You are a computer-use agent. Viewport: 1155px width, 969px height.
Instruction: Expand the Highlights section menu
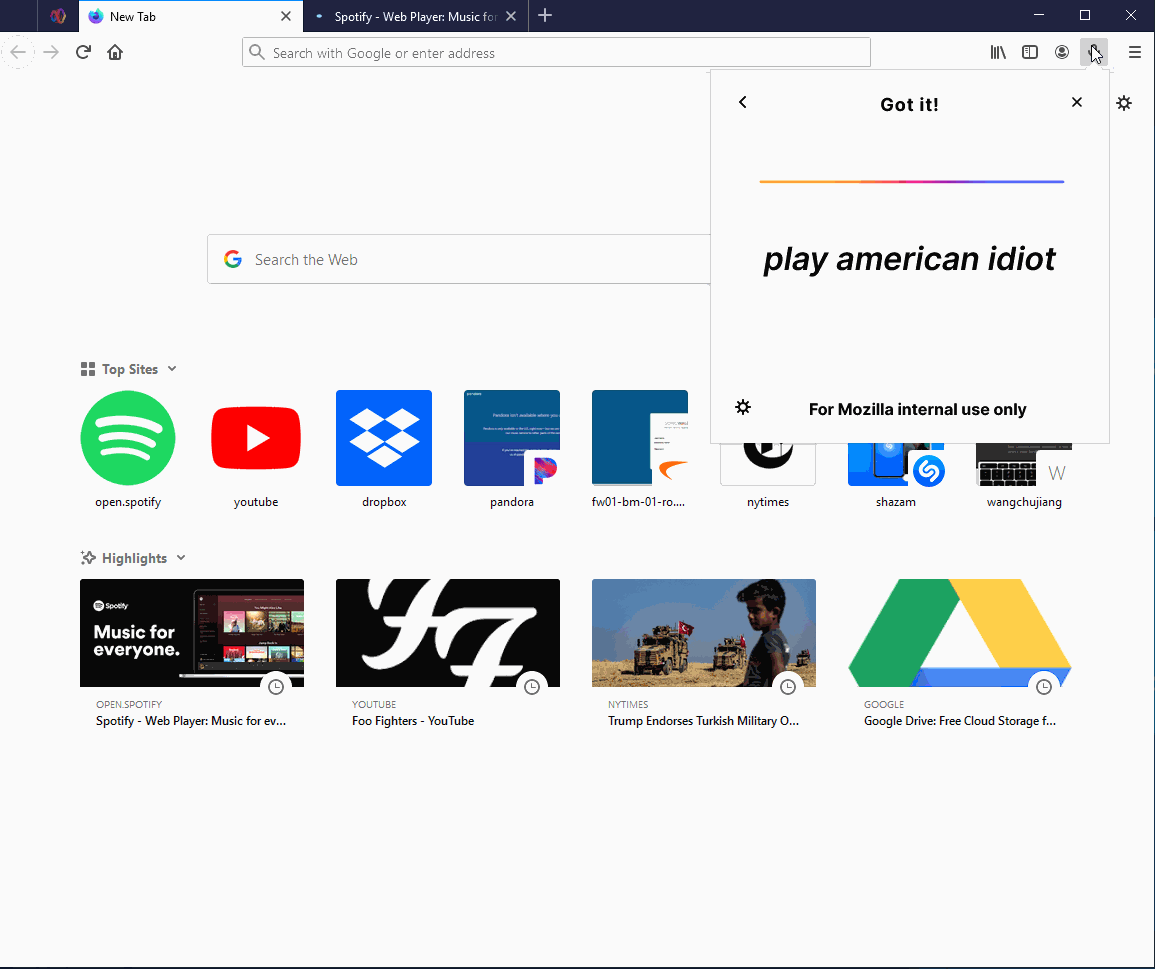coord(181,558)
